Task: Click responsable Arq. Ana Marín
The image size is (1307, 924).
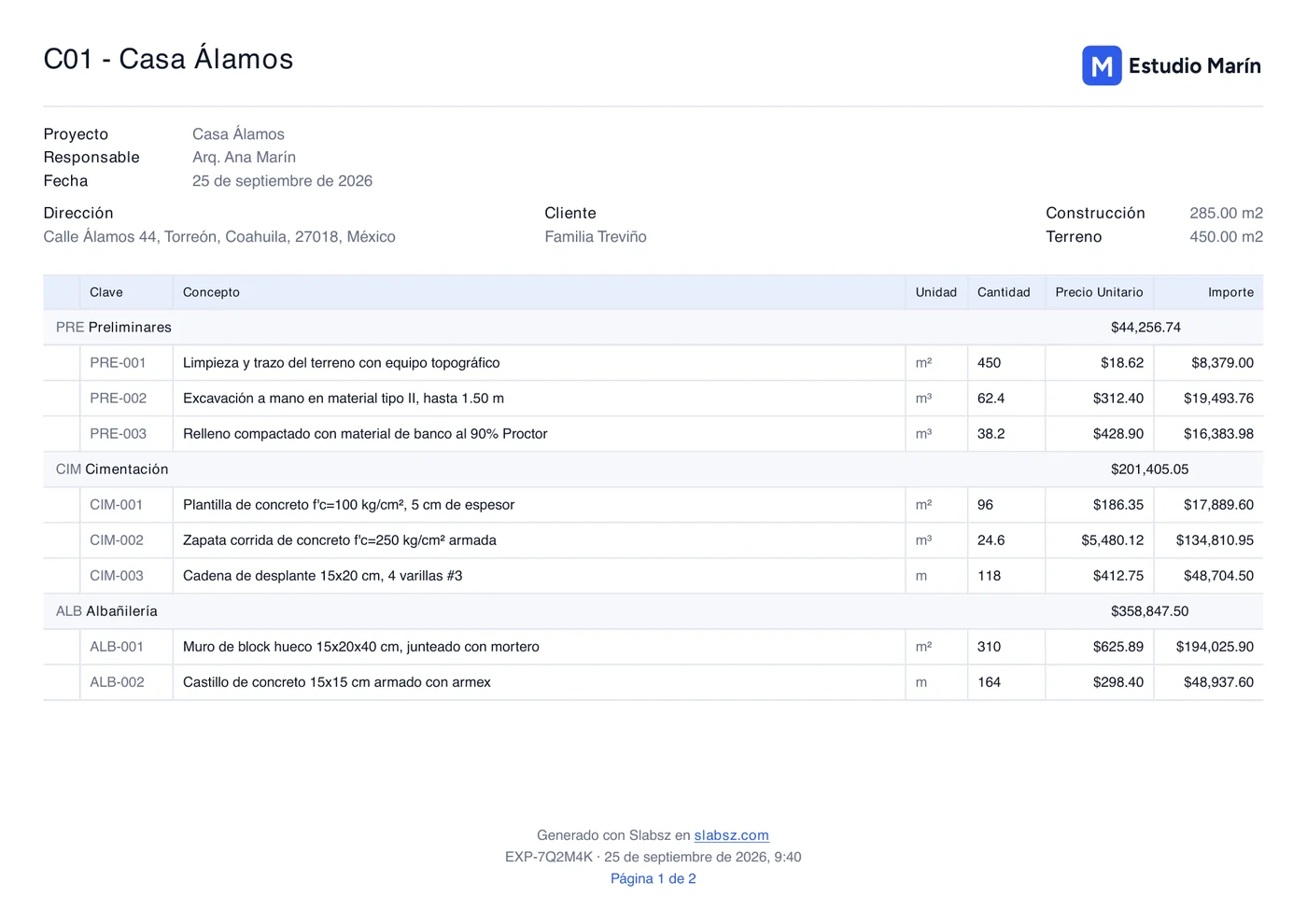Action: 244,158
